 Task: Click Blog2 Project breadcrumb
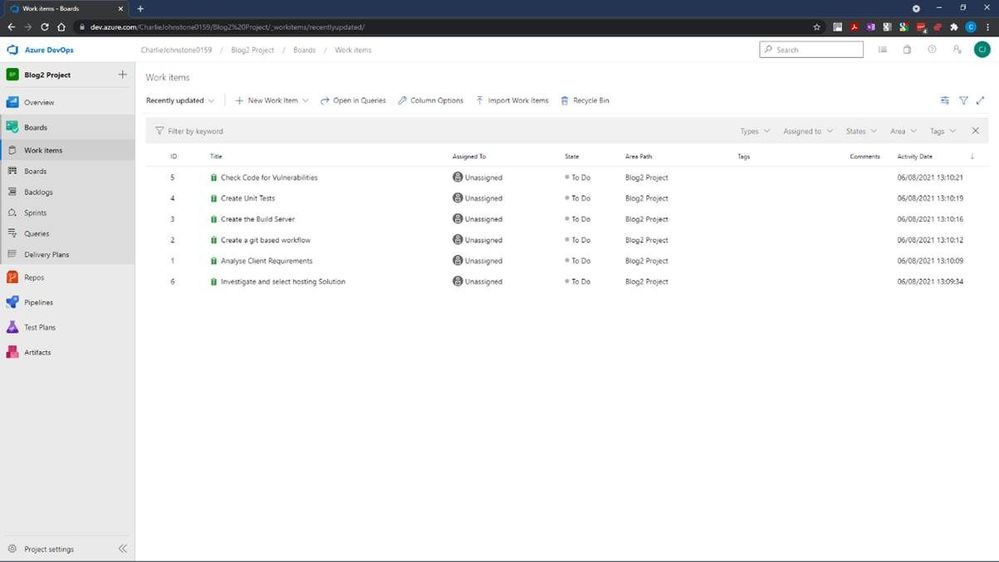pyautogui.click(x=252, y=50)
